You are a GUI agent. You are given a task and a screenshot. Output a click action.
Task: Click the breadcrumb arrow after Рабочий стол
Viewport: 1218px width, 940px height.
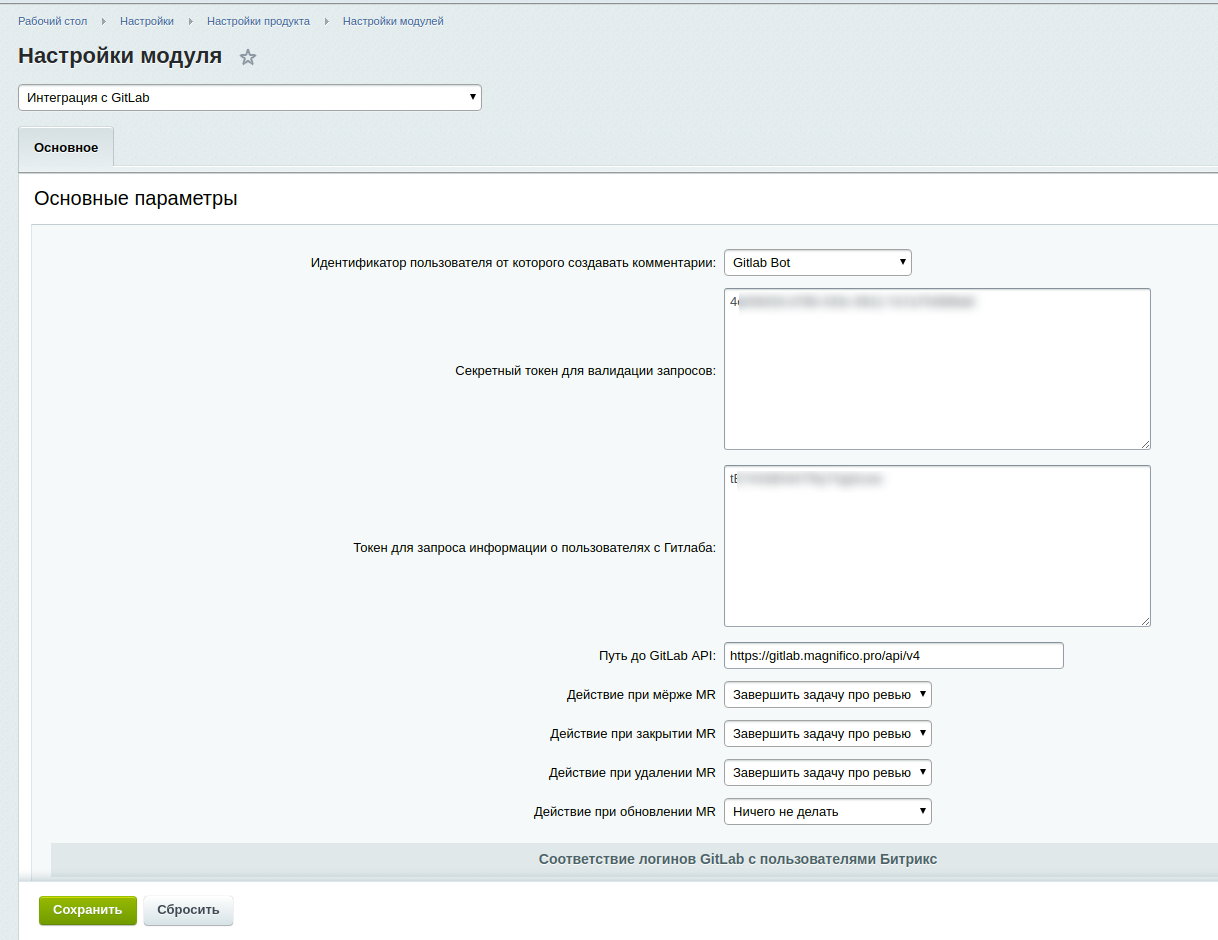click(104, 21)
